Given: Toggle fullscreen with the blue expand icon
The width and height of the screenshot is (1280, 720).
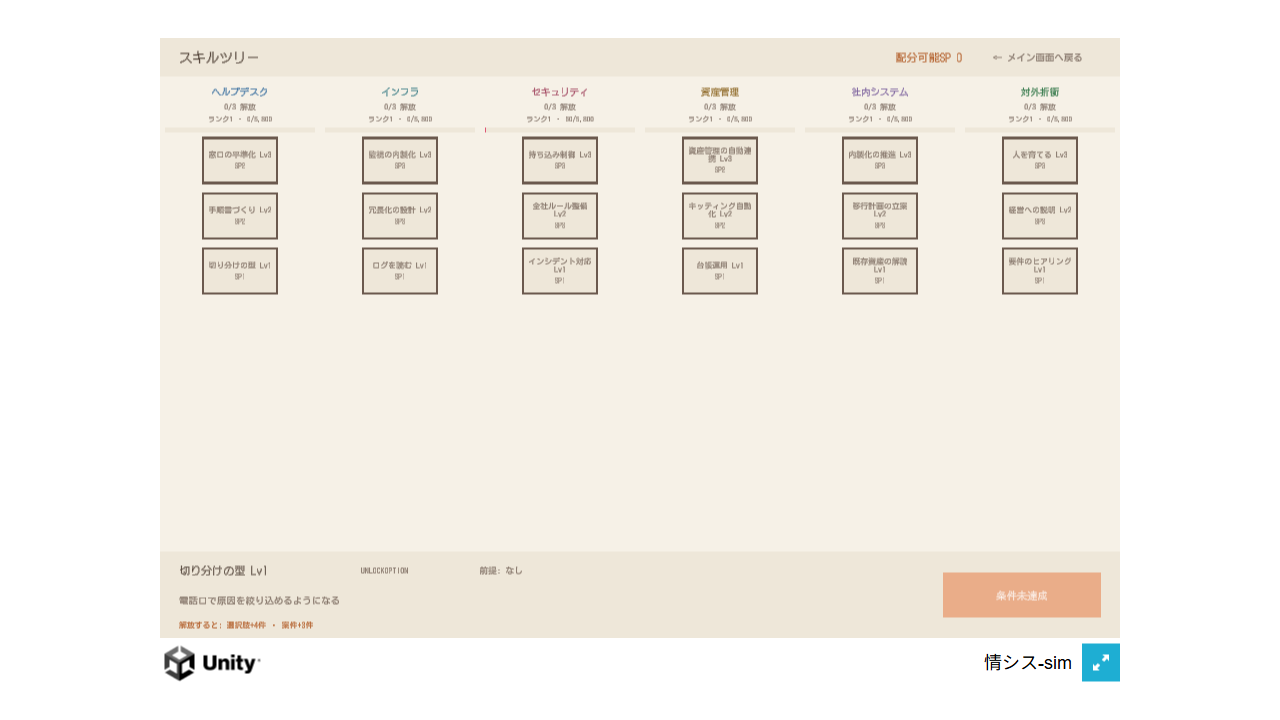Looking at the screenshot, I should click(x=1100, y=662).
